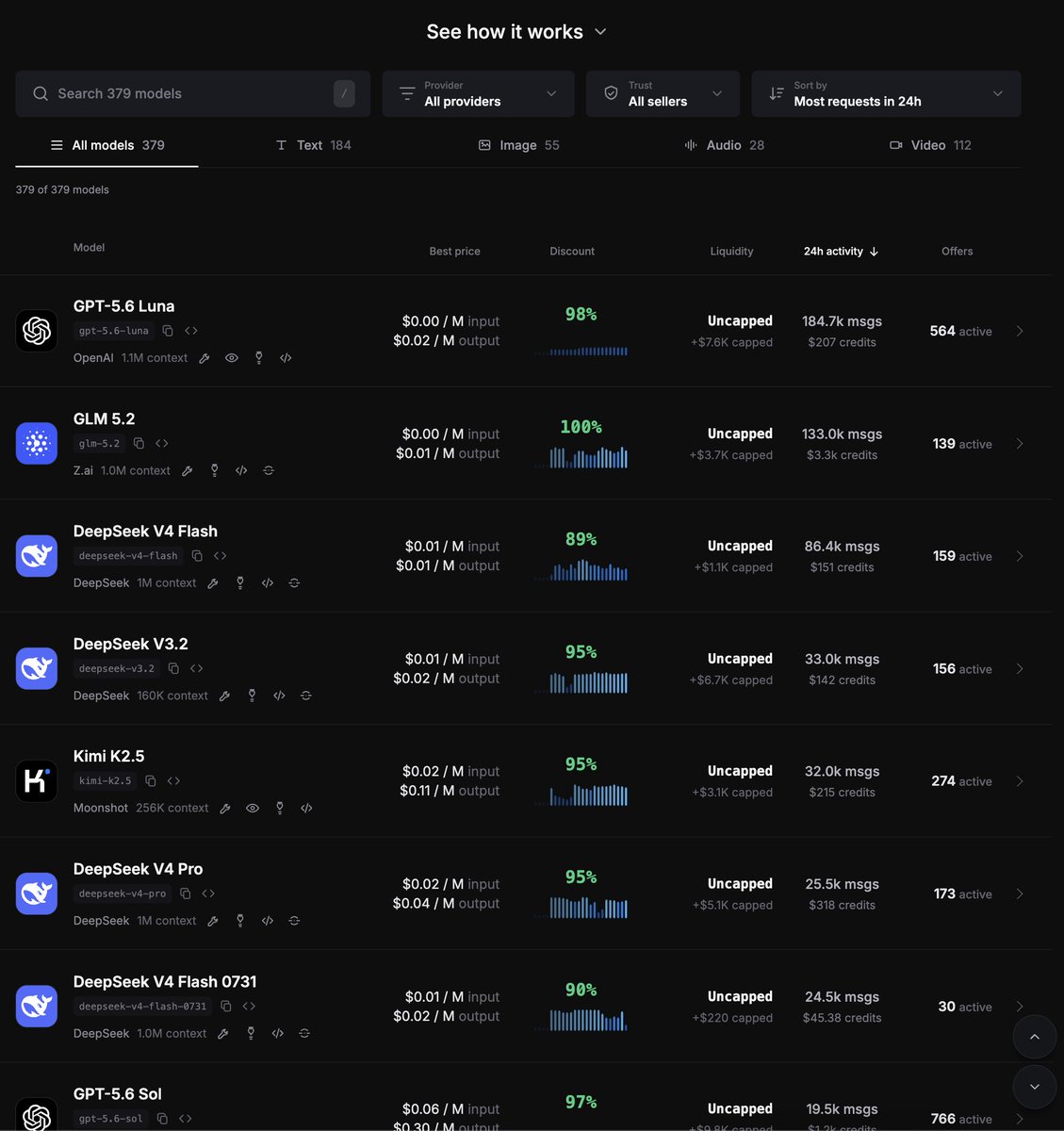Viewport: 1064px width, 1131px height.
Task: Click the Offers column header
Action: tap(957, 252)
